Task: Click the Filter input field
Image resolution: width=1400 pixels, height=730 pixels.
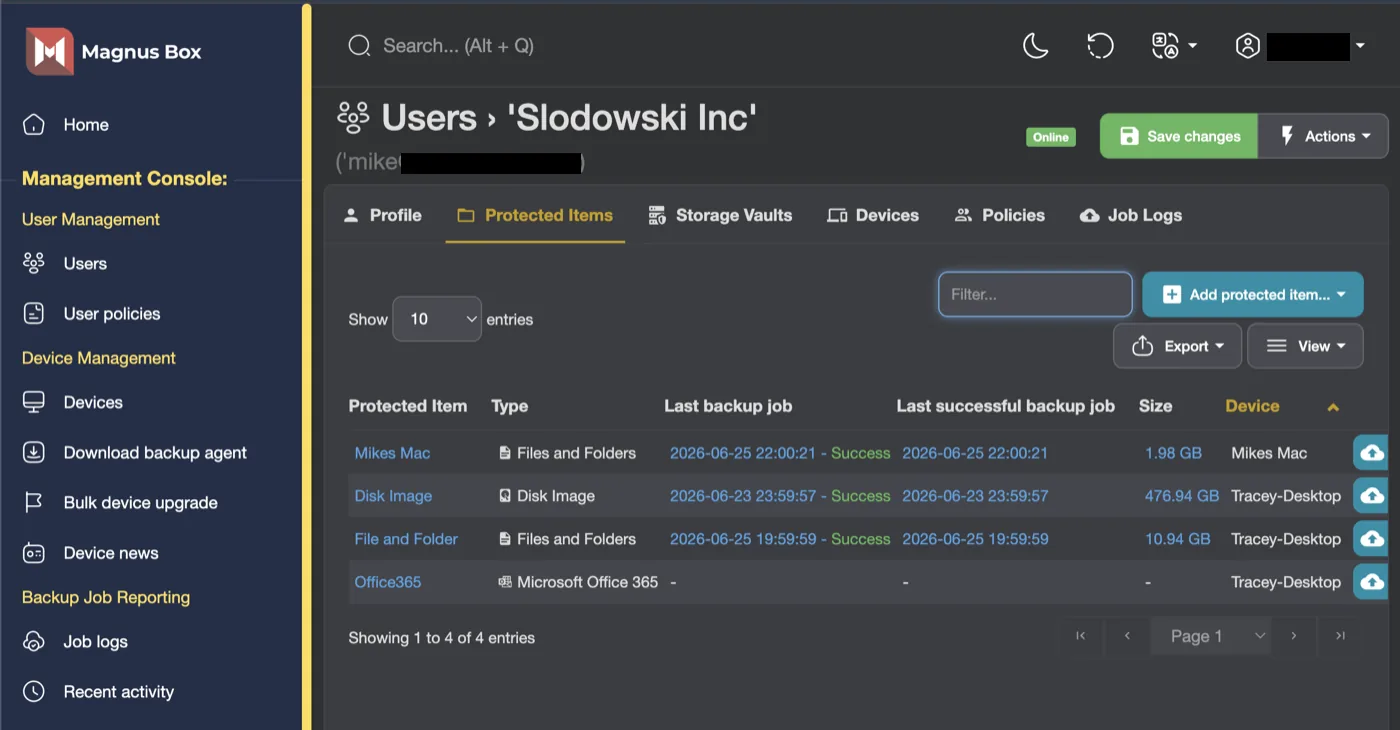Action: pos(1035,294)
